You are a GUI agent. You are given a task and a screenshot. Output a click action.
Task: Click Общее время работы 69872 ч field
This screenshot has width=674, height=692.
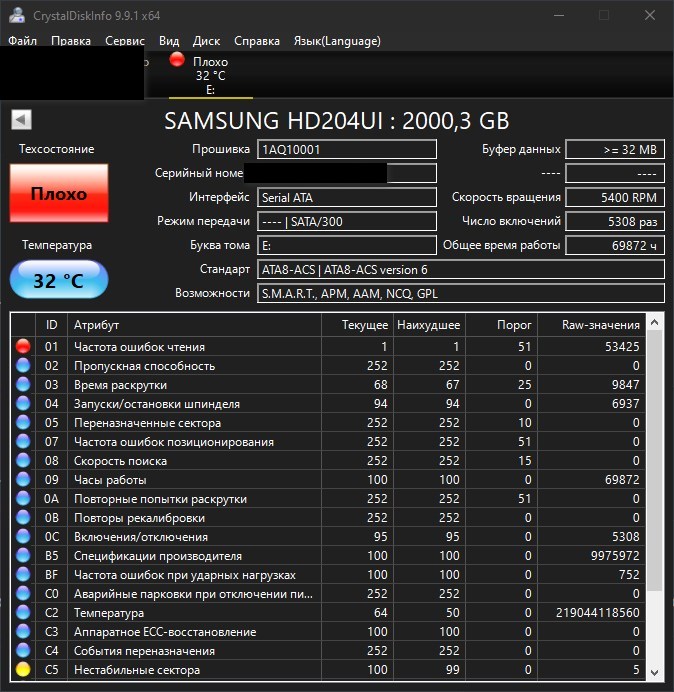click(x=615, y=245)
